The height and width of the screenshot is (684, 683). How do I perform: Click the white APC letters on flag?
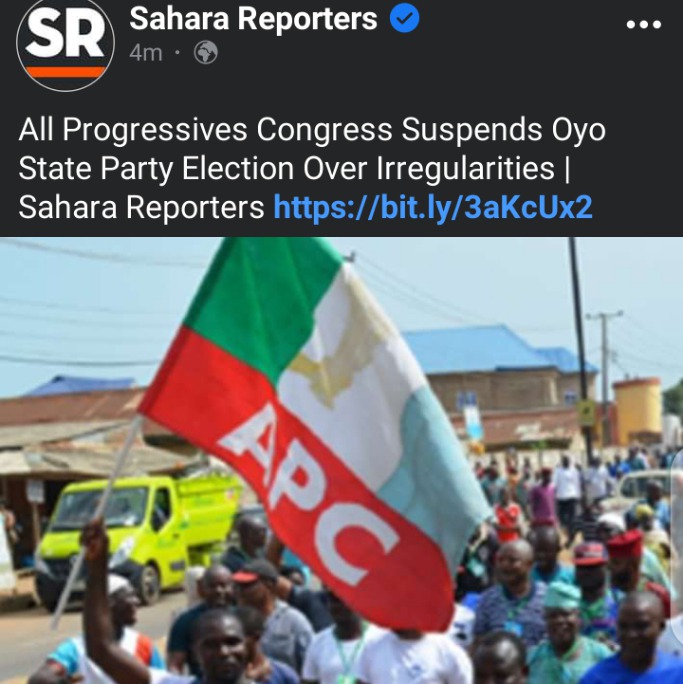pos(307,493)
